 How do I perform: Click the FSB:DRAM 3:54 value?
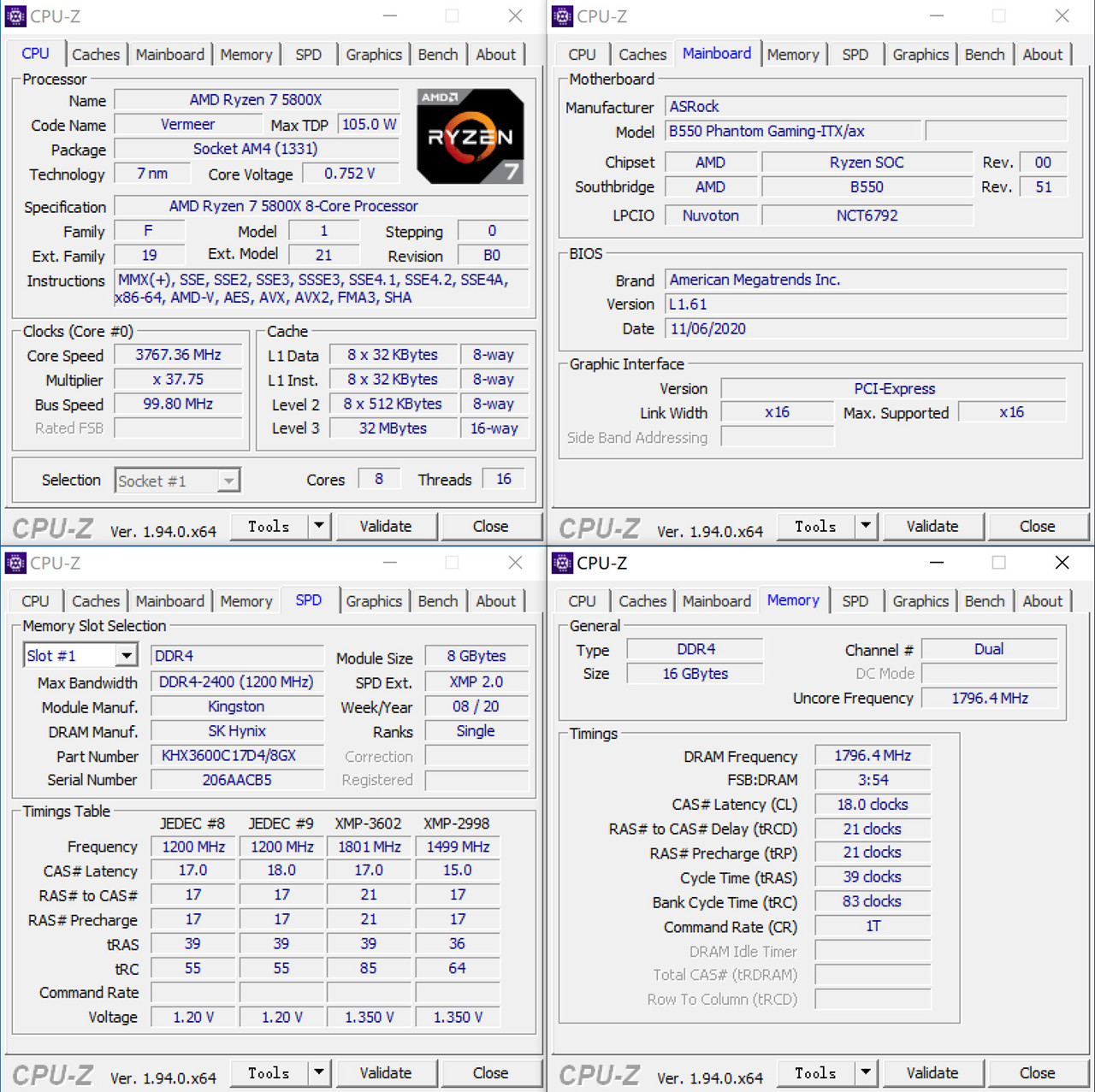pos(873,780)
